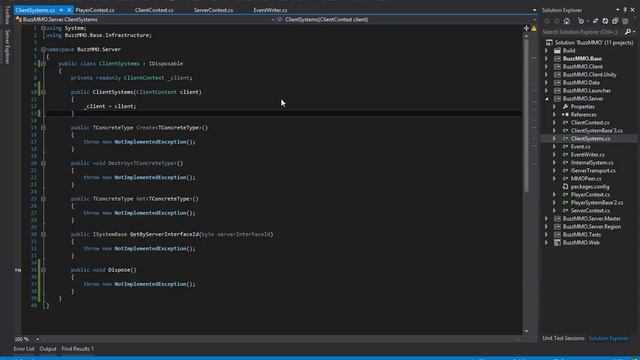Image resolution: width=640 pixels, height=360 pixels.
Task: Click the pin icon on ClientSystems.cs tab
Action: (61, 10)
